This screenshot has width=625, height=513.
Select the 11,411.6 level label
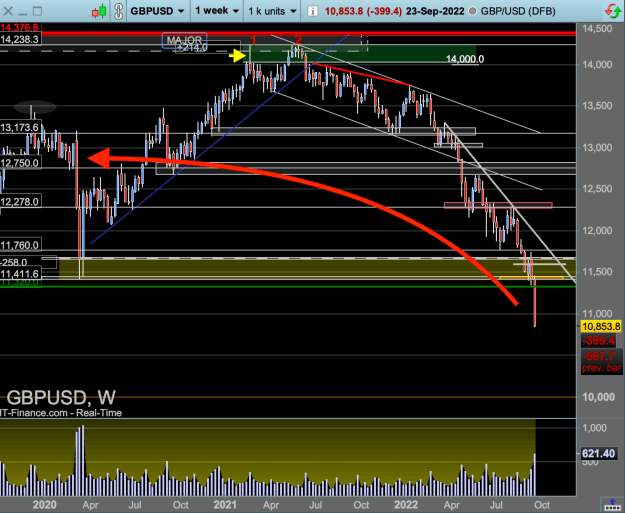tap(20, 274)
